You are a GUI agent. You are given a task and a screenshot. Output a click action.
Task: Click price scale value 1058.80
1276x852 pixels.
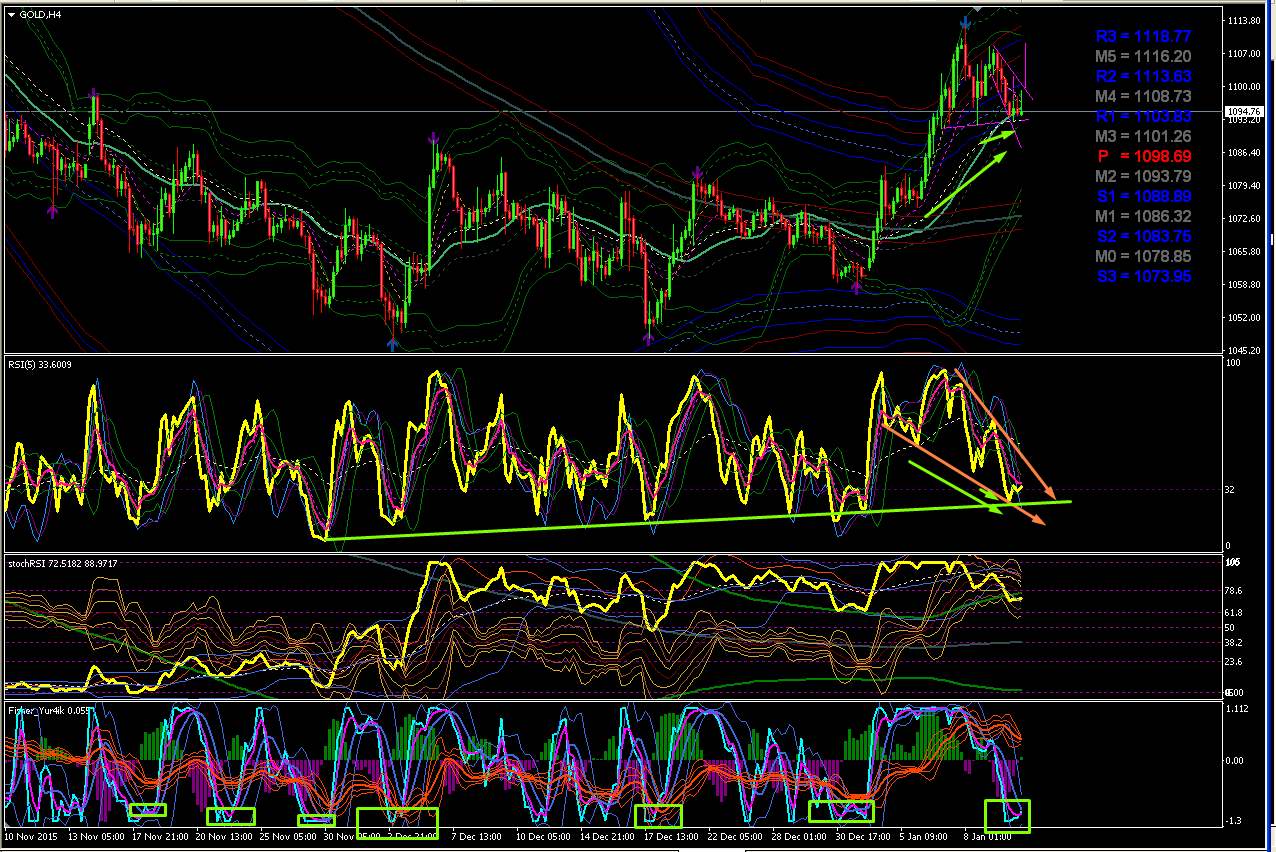(1245, 284)
